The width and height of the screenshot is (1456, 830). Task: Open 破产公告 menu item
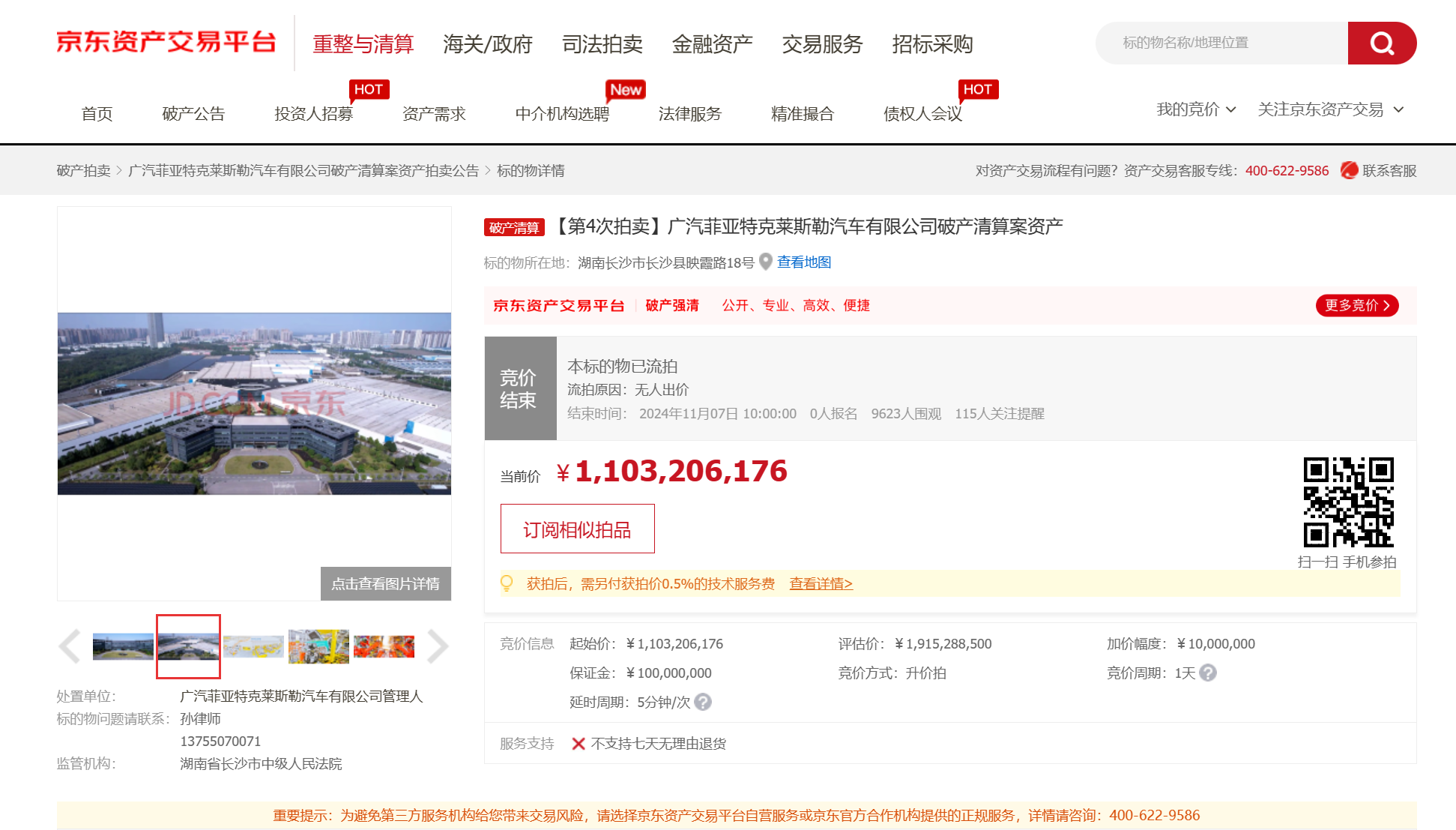194,114
